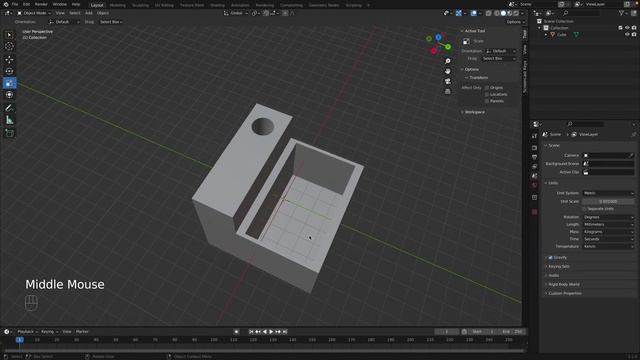Viewport: 640px width, 360px height.
Task: Open the Mass Kilograms dropdown
Action: pyautogui.click(x=608, y=232)
